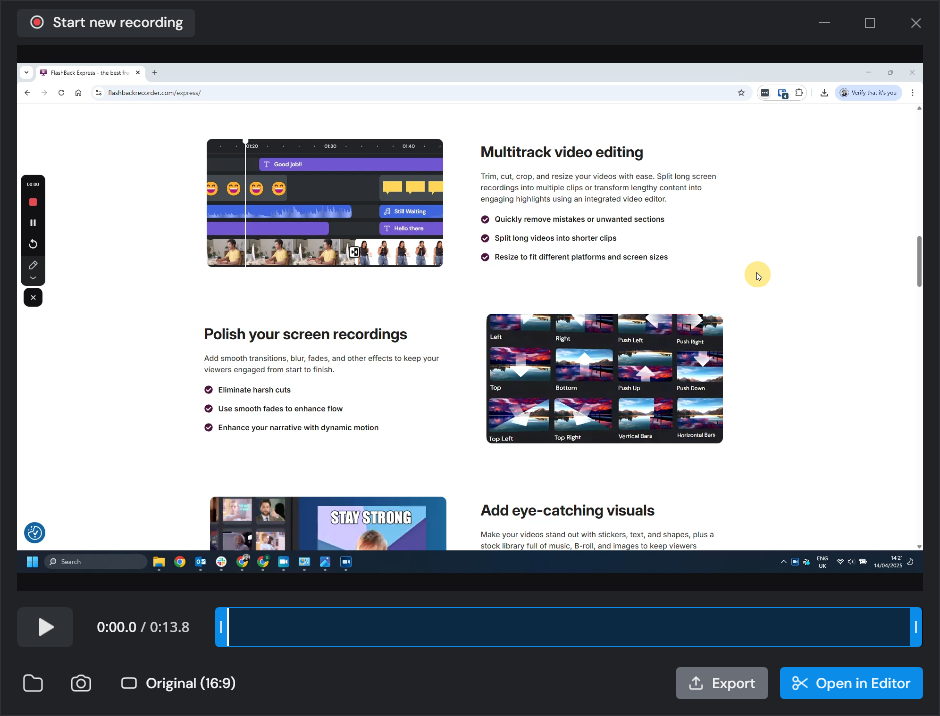
Task: Click the Start new recording button
Action: (x=106, y=22)
